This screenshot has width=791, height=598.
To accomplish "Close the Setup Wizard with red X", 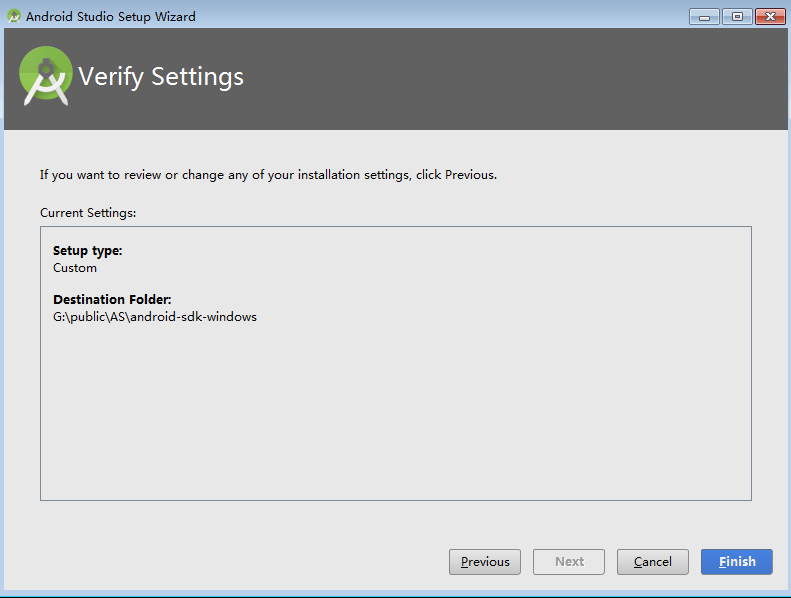I will coord(769,16).
